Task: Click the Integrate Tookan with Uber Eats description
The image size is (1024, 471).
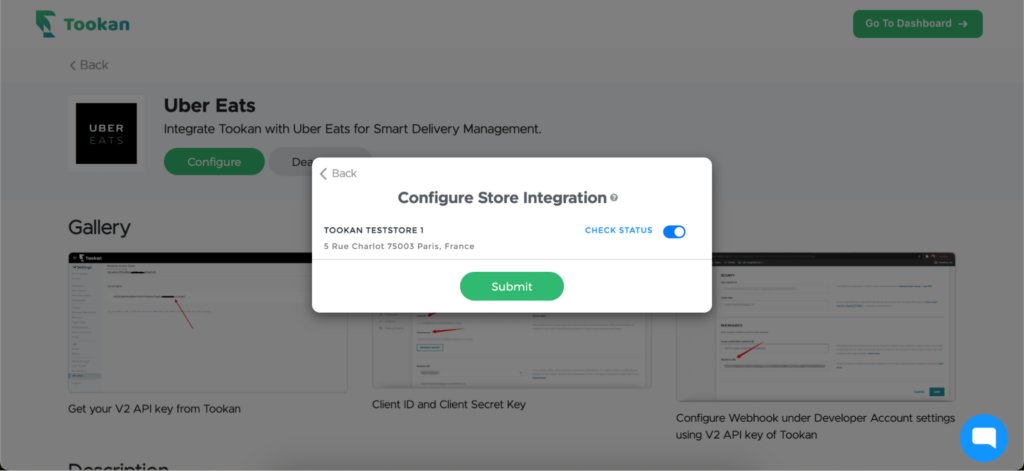Action: [x=353, y=129]
